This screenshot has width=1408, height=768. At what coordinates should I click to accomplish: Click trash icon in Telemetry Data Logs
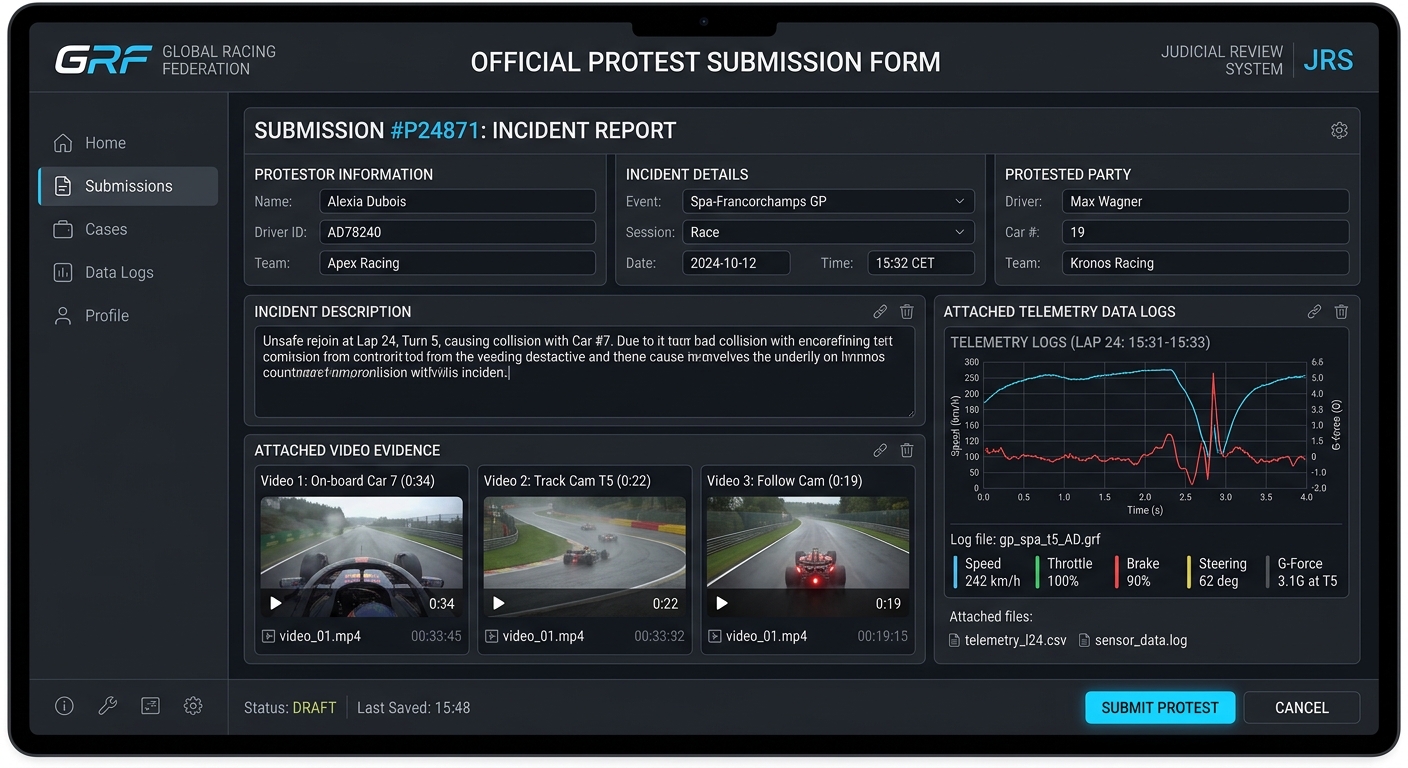pyautogui.click(x=1341, y=312)
